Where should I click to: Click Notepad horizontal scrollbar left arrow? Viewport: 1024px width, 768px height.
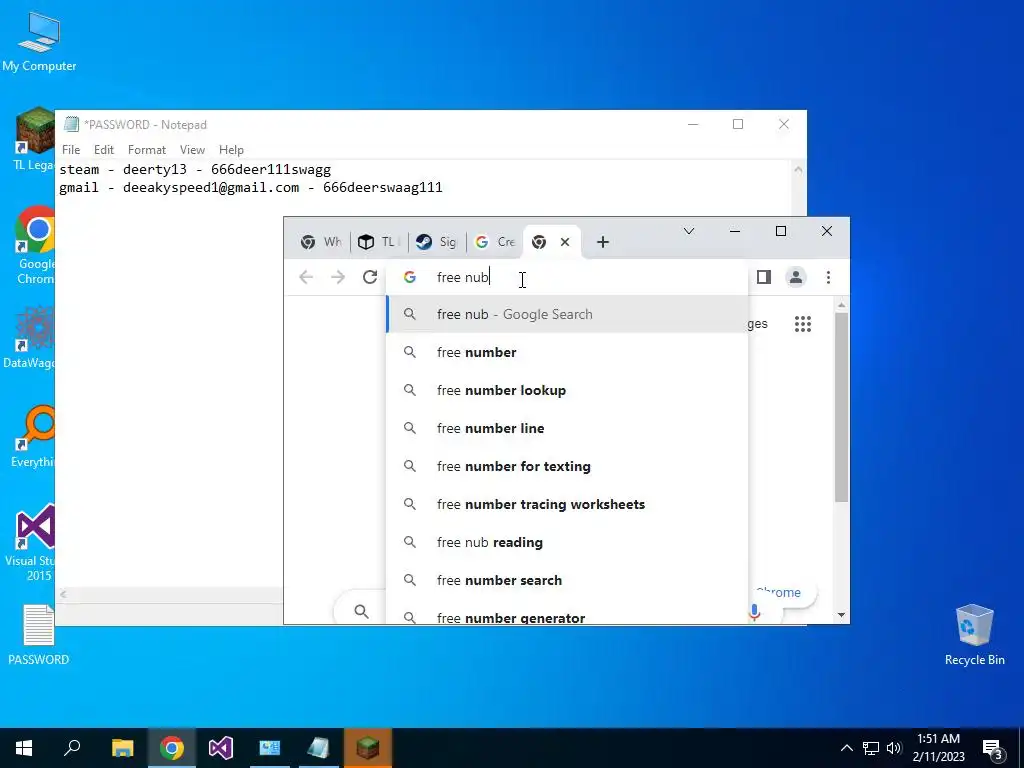(63, 594)
